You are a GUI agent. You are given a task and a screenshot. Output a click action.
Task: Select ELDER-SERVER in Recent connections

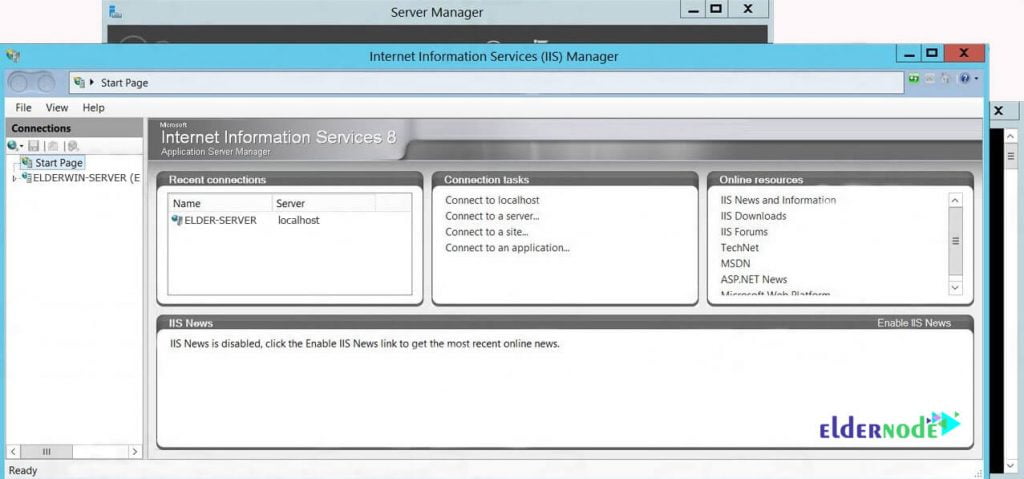[220, 220]
